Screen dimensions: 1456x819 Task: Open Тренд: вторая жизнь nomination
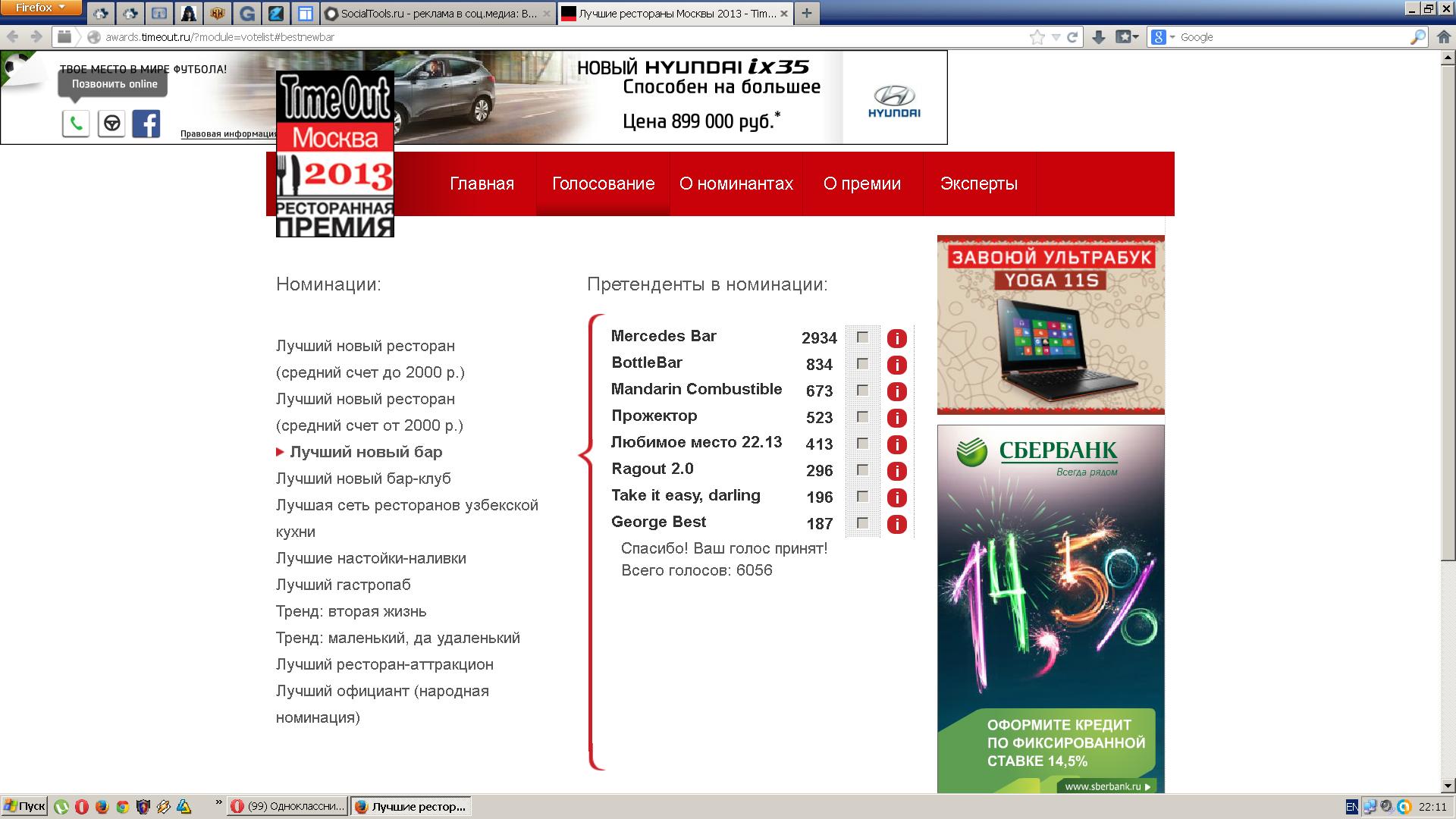tap(351, 611)
